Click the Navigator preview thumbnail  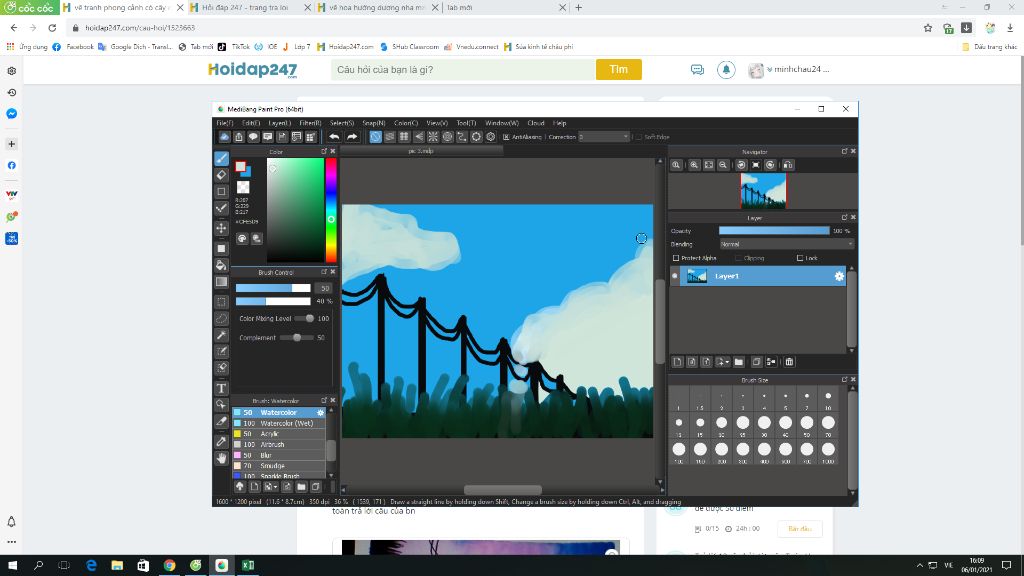tap(763, 191)
